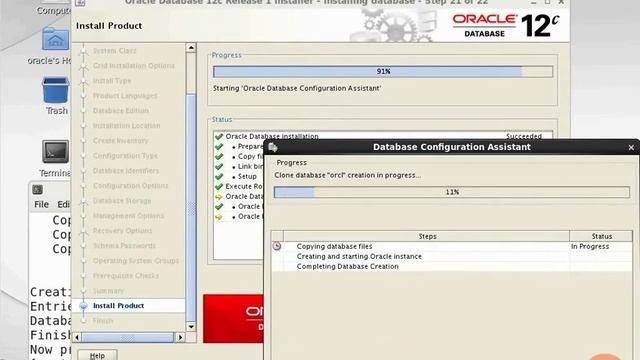Click the clock icon beside Copying database files
Screen dimensions: 640x360
point(277,246)
